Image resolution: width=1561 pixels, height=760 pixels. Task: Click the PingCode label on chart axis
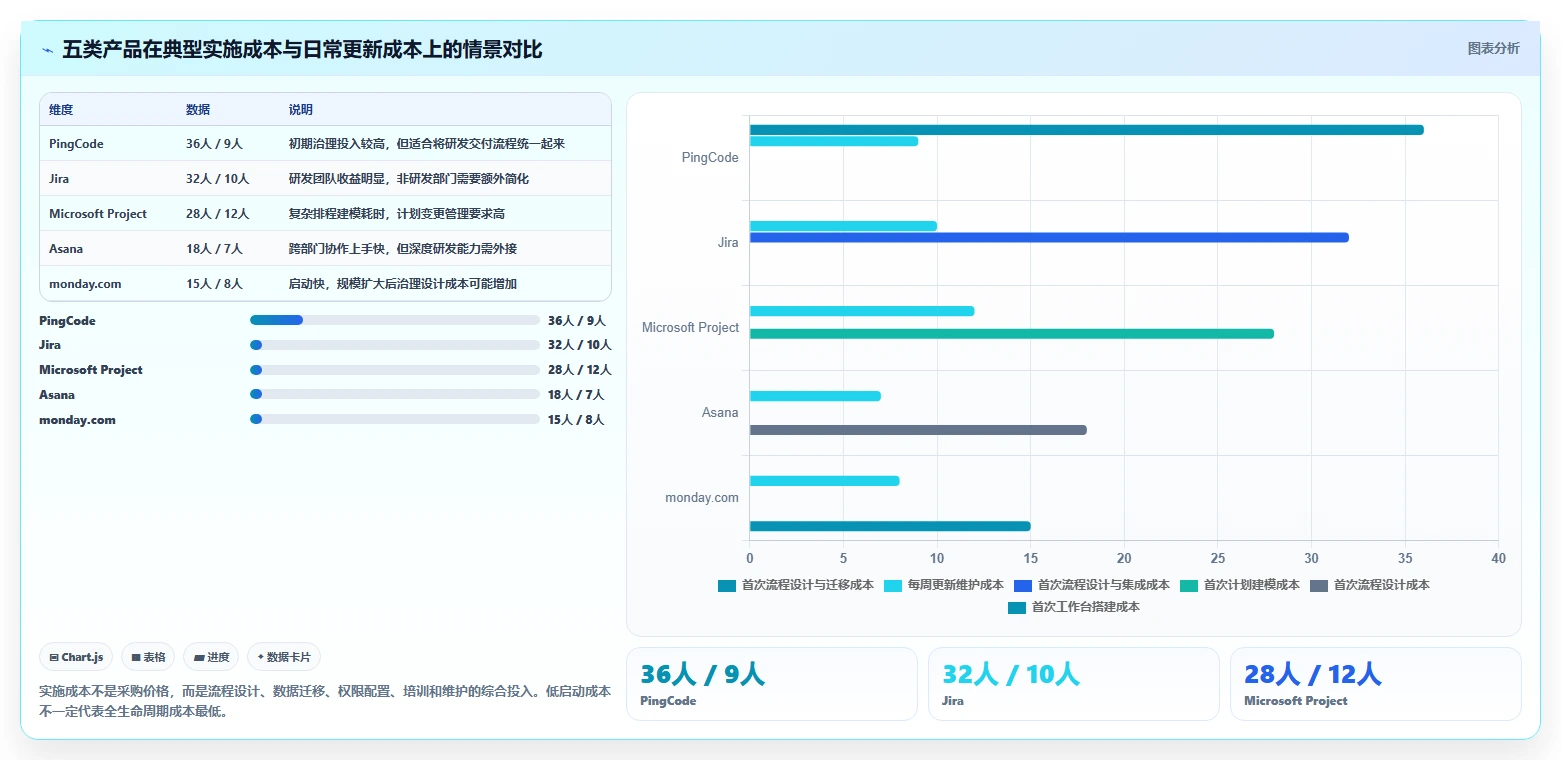pyautogui.click(x=710, y=158)
